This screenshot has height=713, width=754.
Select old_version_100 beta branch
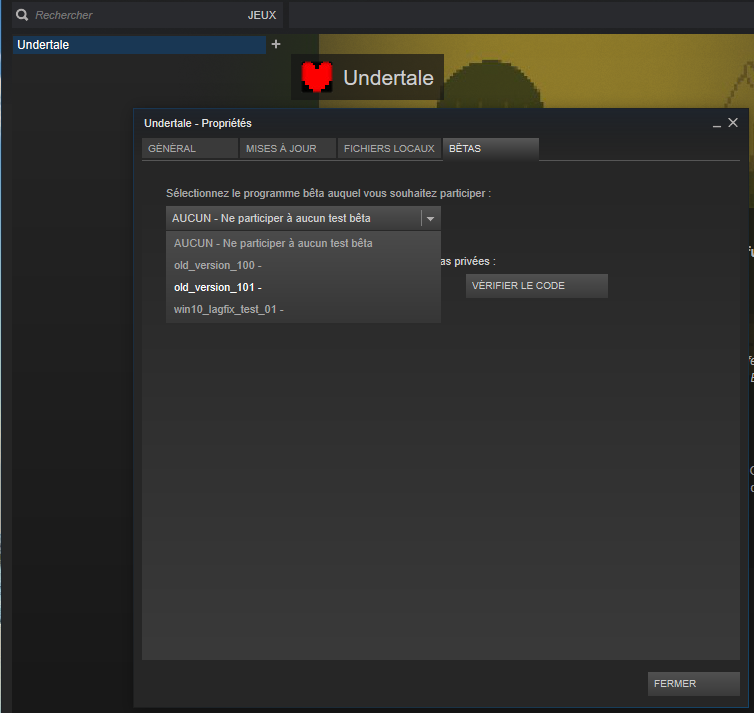(x=303, y=265)
